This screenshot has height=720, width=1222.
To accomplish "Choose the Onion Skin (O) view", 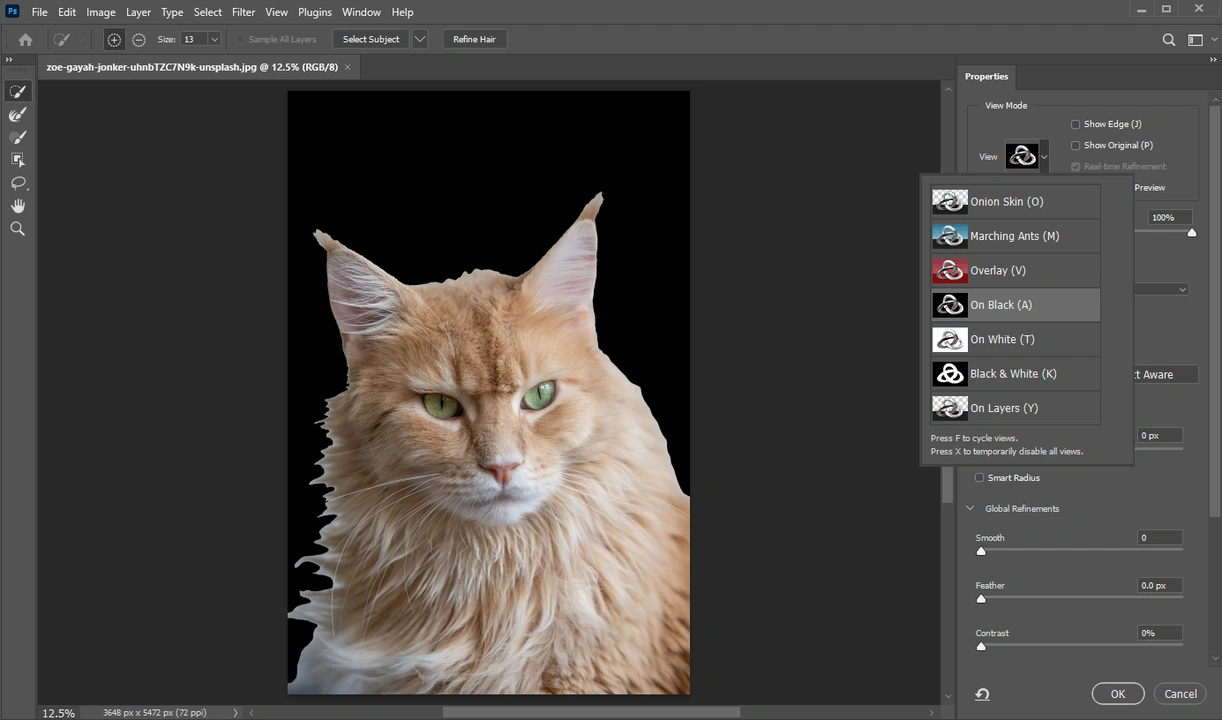I will pos(1015,201).
